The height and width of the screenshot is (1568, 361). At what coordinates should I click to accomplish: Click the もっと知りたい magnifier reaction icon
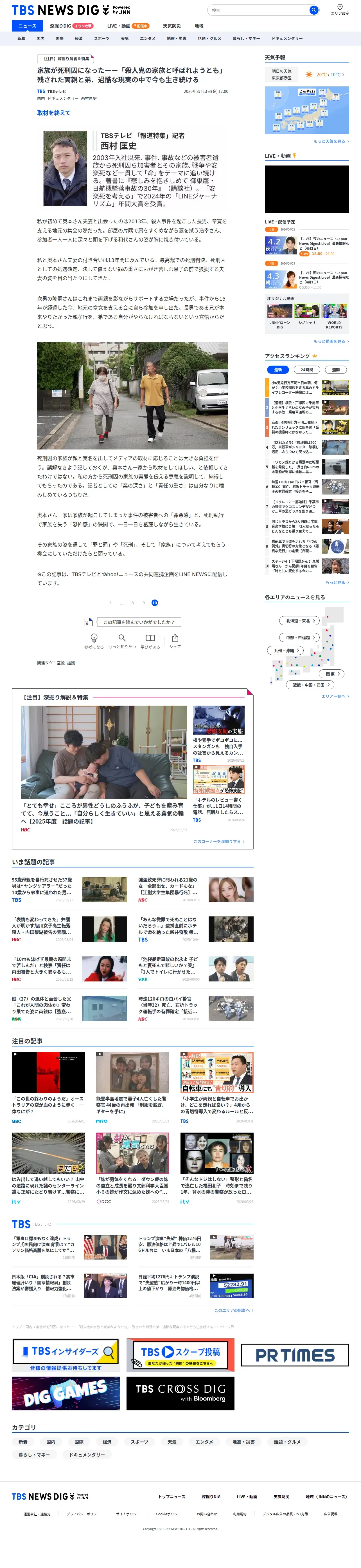pyautogui.click(x=122, y=637)
